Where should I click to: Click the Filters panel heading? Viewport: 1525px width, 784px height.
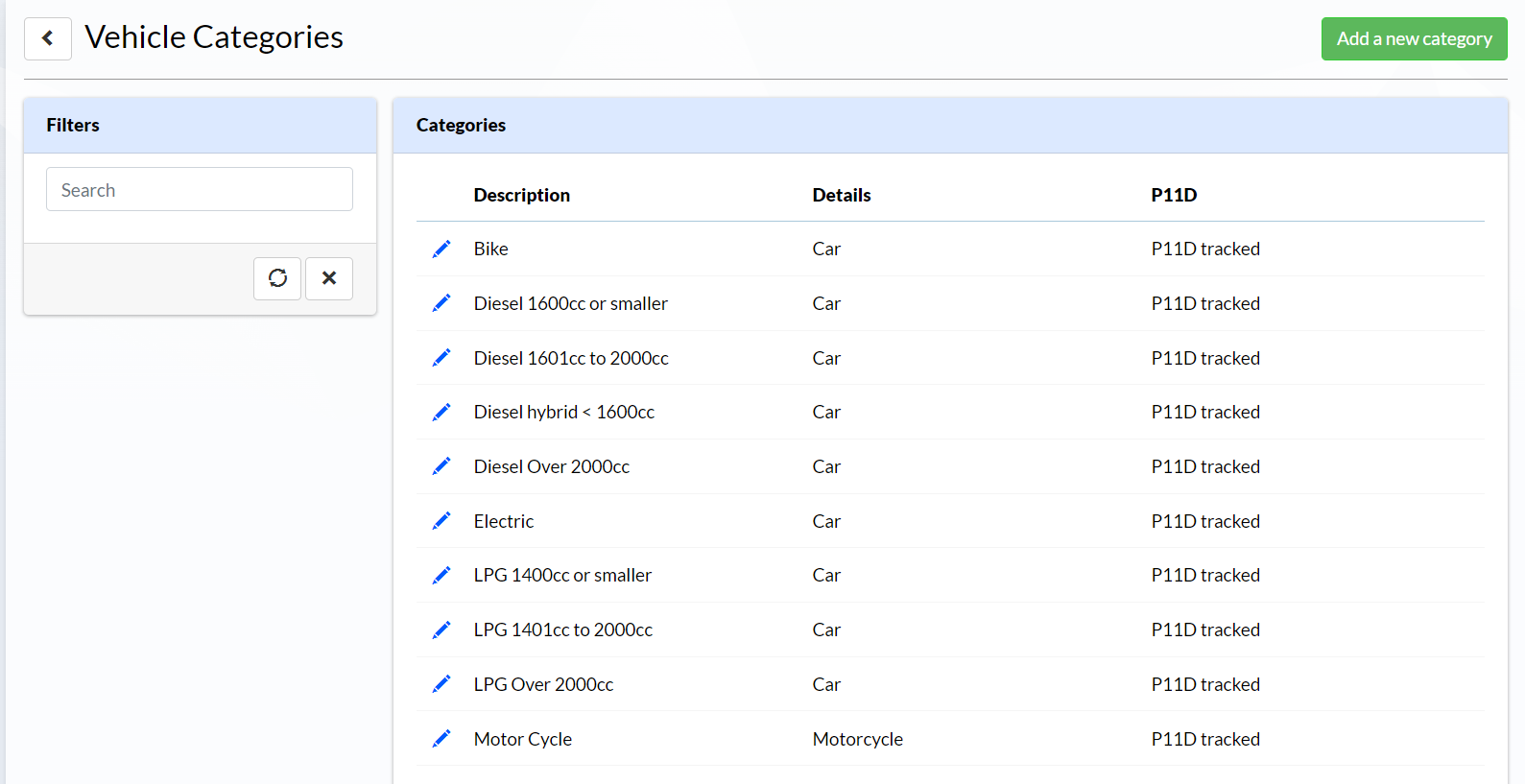[x=73, y=125]
